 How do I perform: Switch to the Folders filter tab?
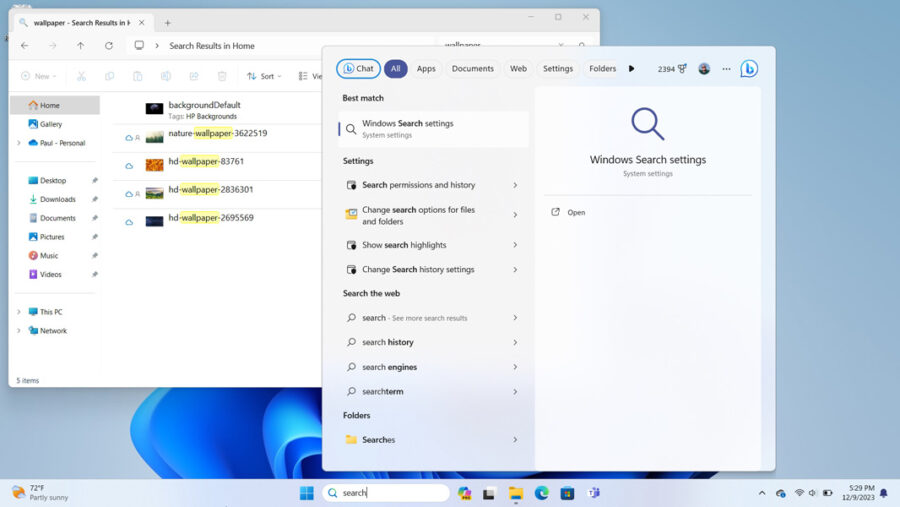click(602, 68)
